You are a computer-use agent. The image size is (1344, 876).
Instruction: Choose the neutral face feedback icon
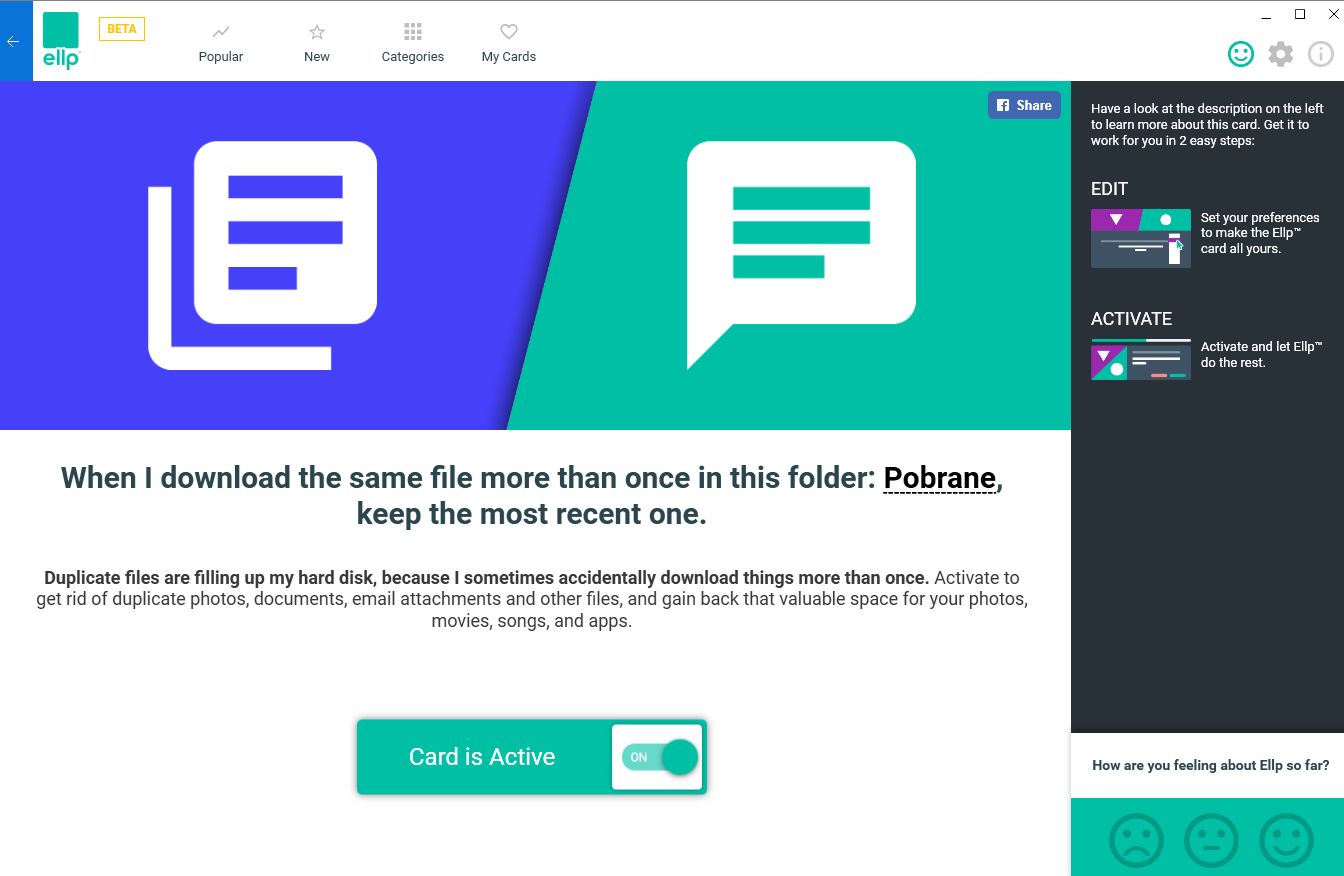[1211, 840]
